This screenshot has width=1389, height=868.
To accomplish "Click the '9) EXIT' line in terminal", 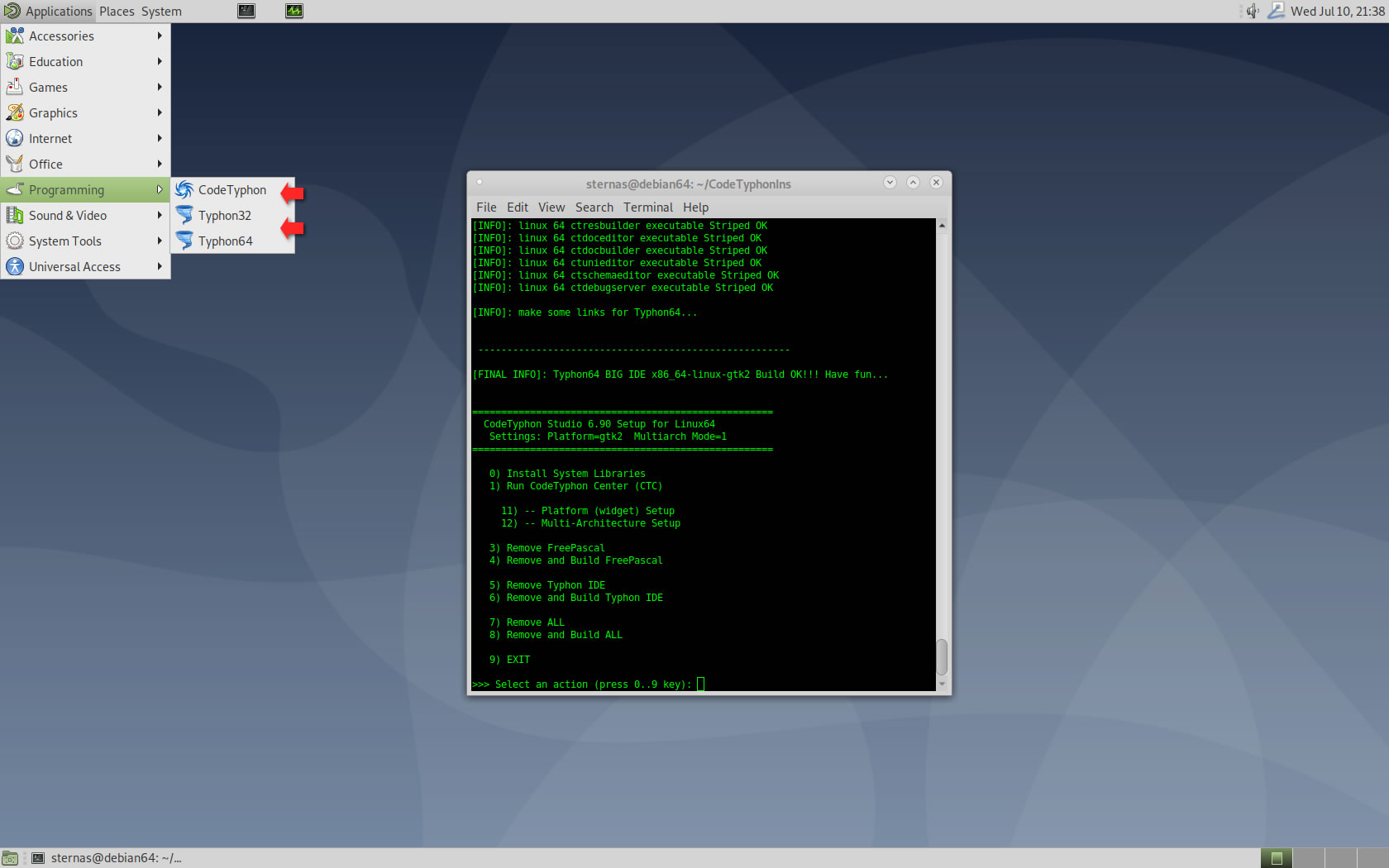I will 509,660.
